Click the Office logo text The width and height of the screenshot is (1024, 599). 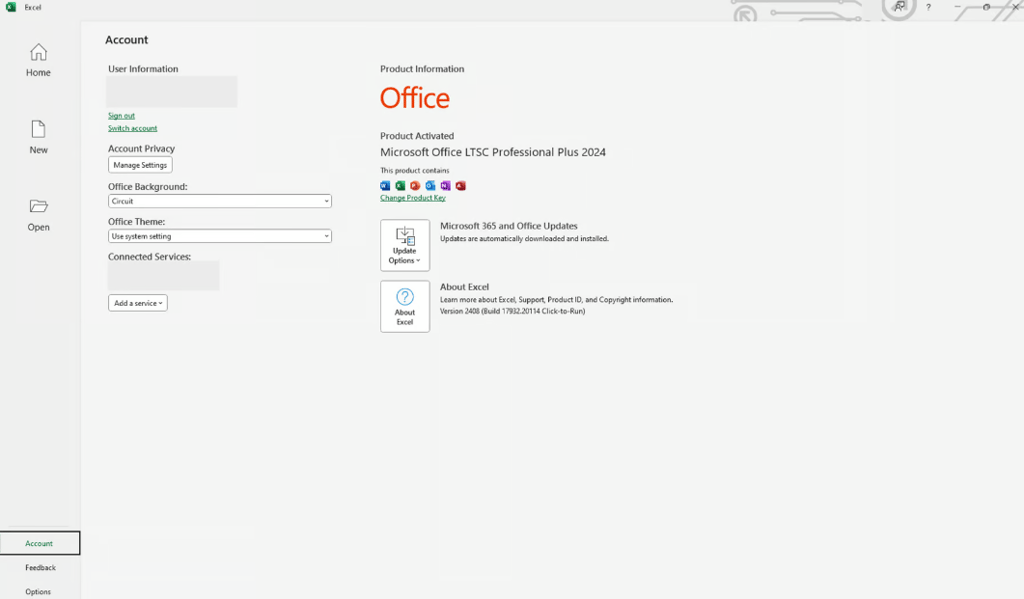(415, 98)
